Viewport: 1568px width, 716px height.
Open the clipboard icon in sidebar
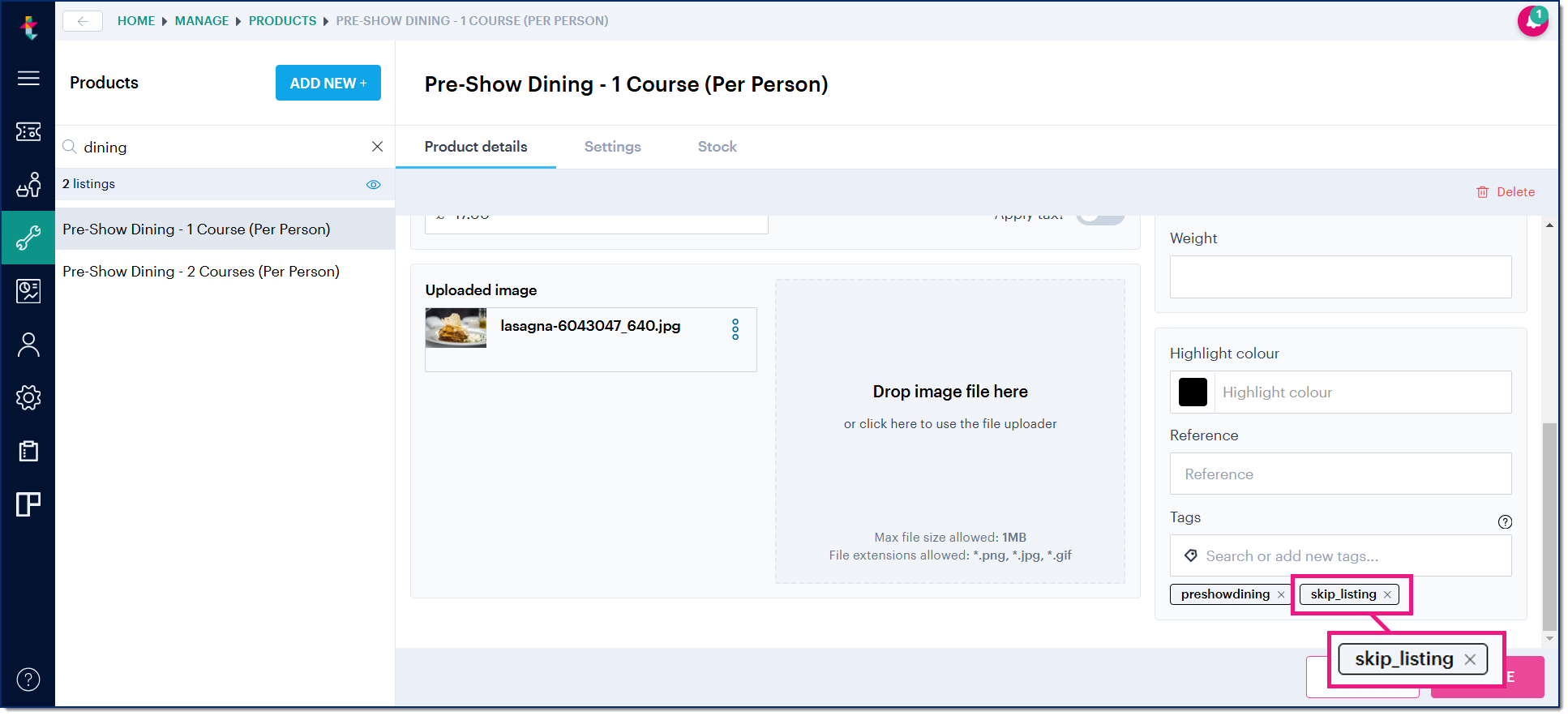coord(28,451)
